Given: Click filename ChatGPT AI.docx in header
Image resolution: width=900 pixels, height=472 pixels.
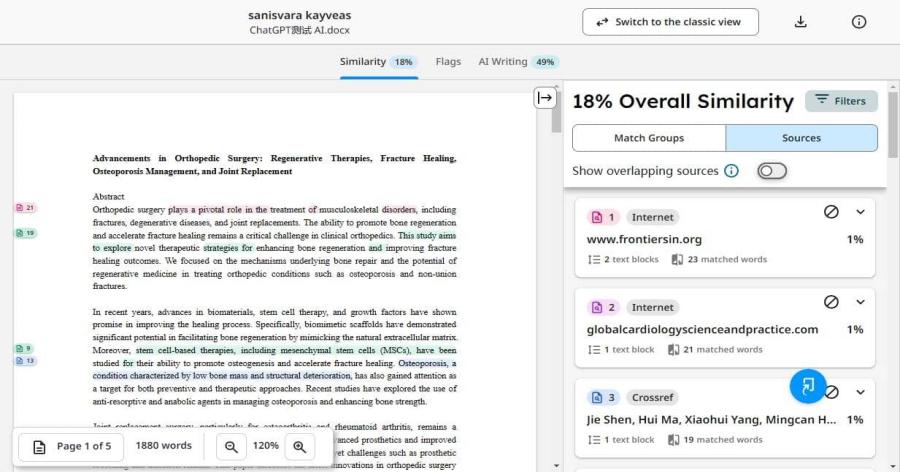Looking at the screenshot, I should click(x=300, y=30).
